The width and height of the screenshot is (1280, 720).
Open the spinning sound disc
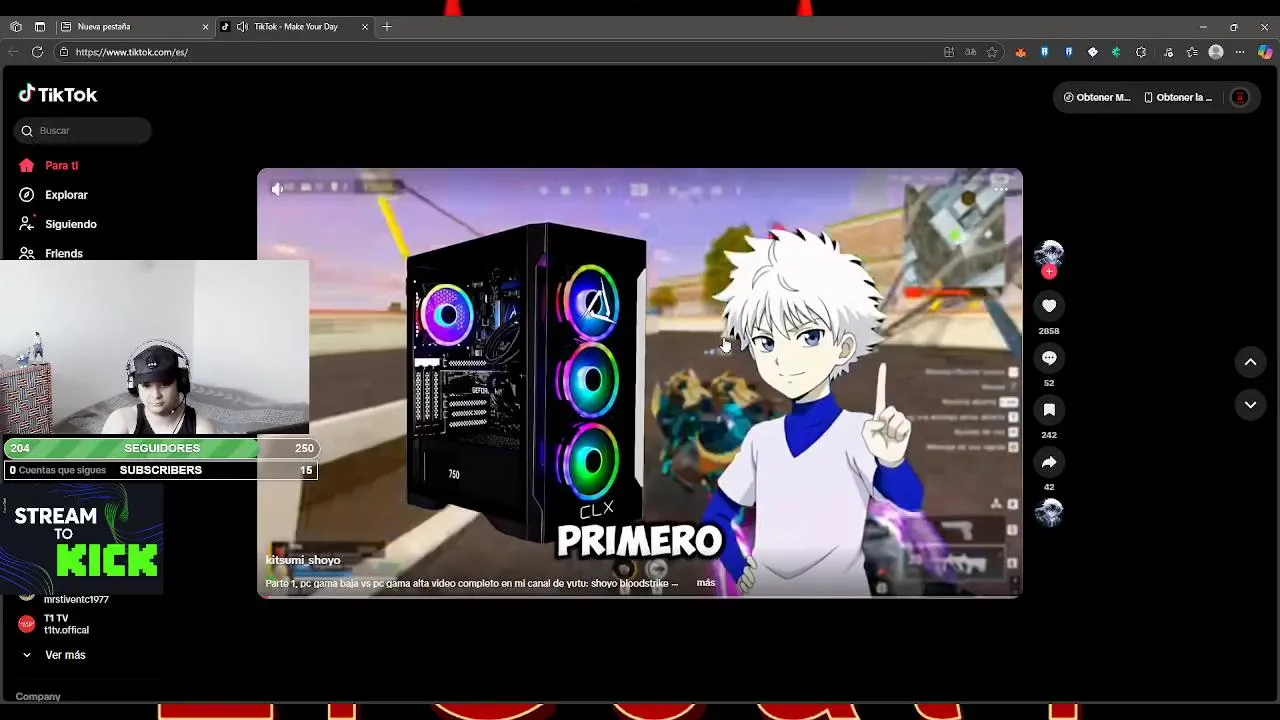(x=1049, y=512)
